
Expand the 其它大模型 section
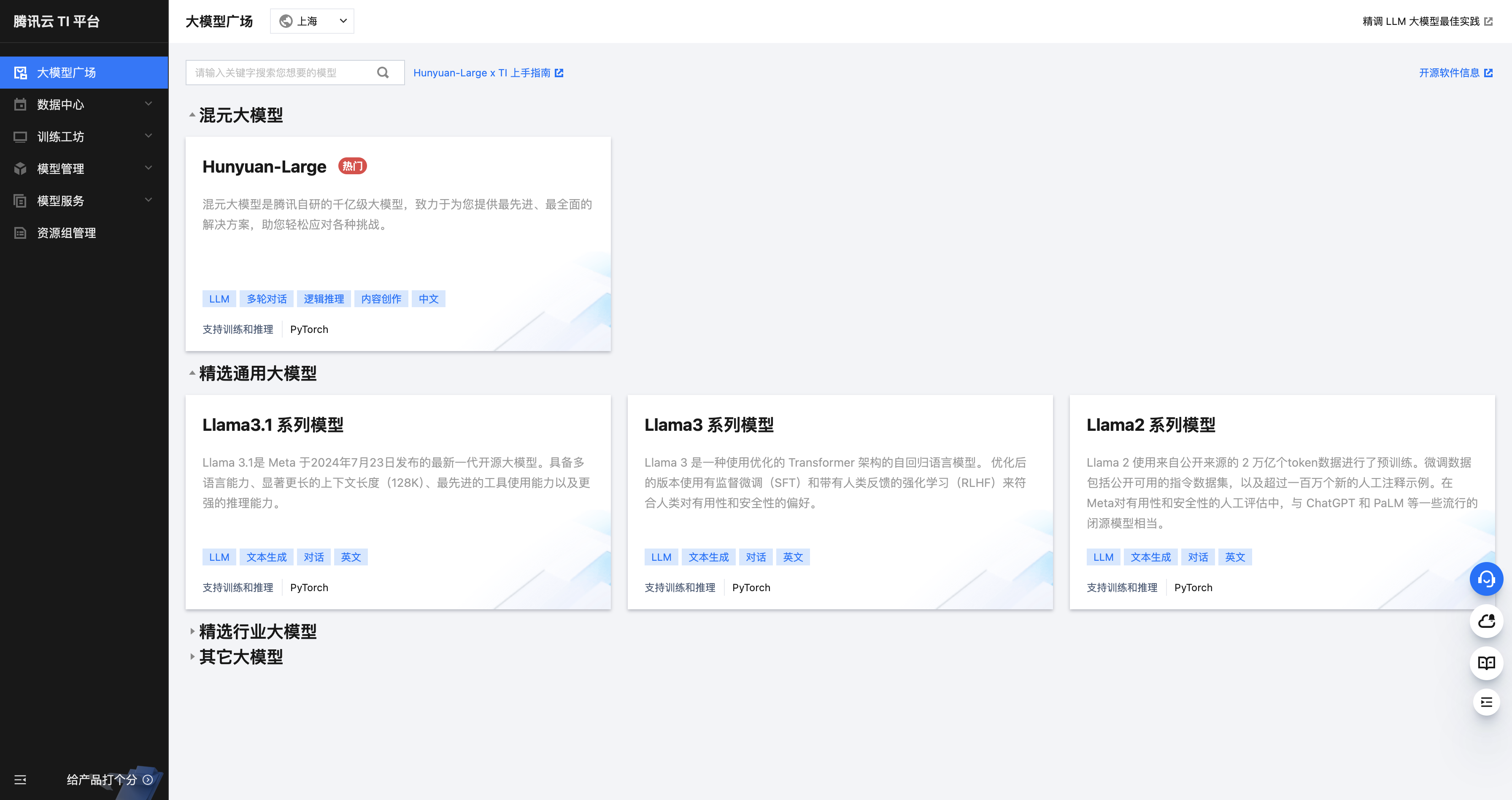[x=192, y=657]
